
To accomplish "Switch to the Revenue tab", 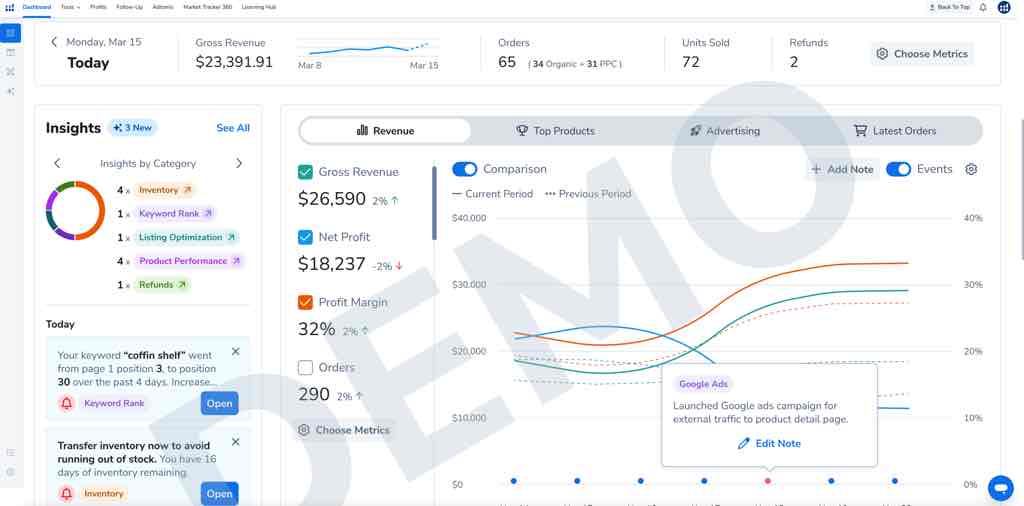I will pos(385,131).
